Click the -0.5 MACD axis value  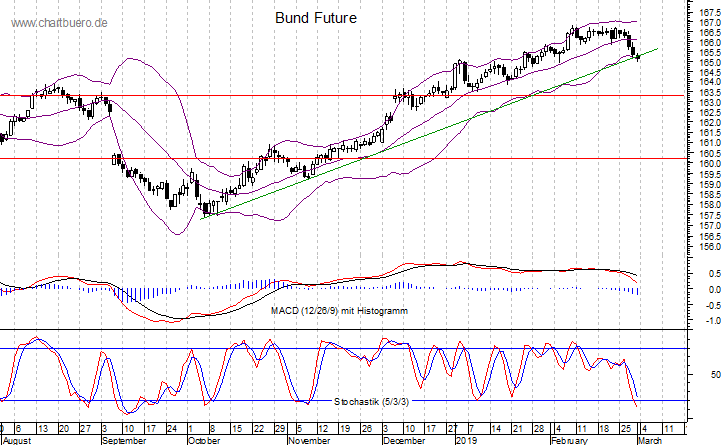tap(713, 305)
